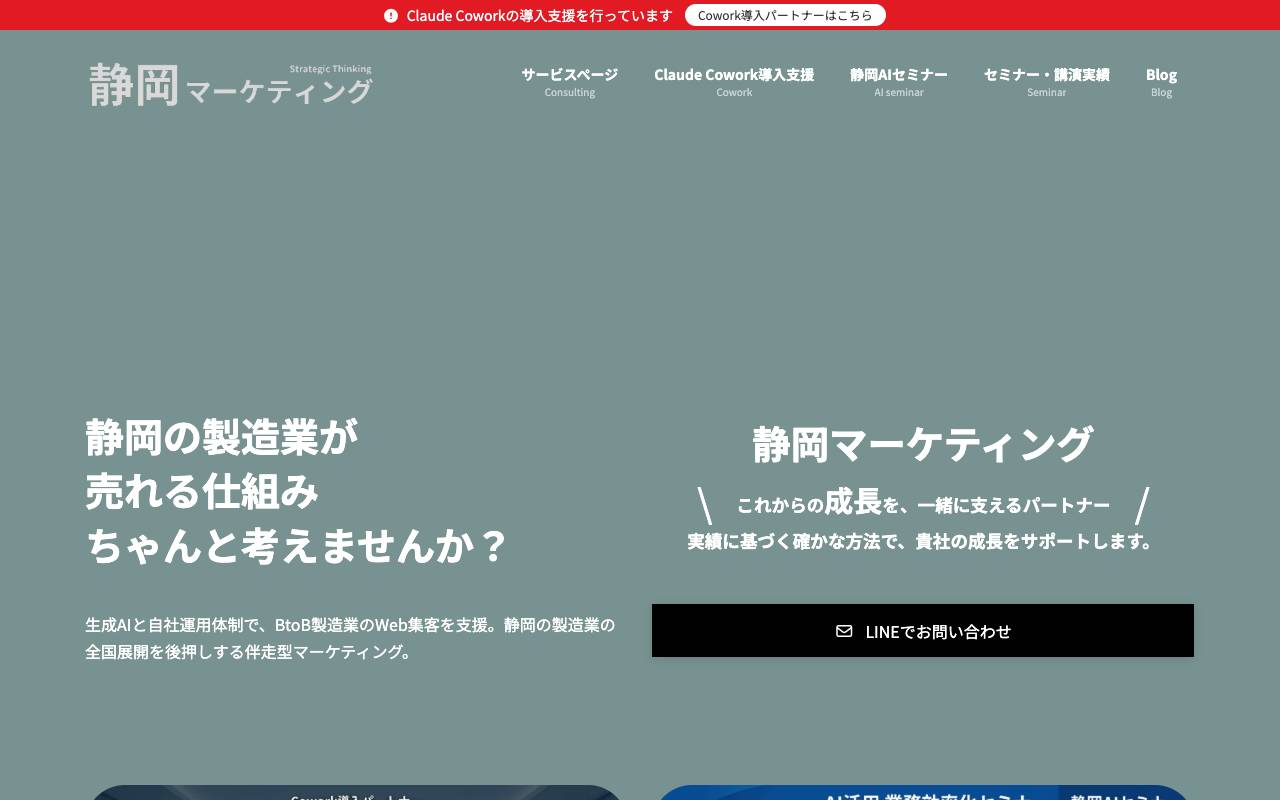Click the LINEでお問い合わせ button

923,631
